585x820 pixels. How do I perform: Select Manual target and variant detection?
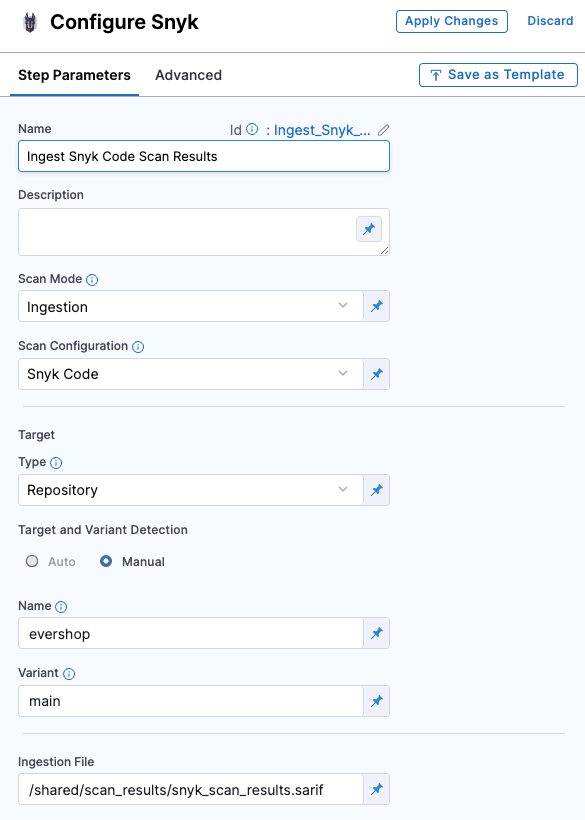coord(106,561)
